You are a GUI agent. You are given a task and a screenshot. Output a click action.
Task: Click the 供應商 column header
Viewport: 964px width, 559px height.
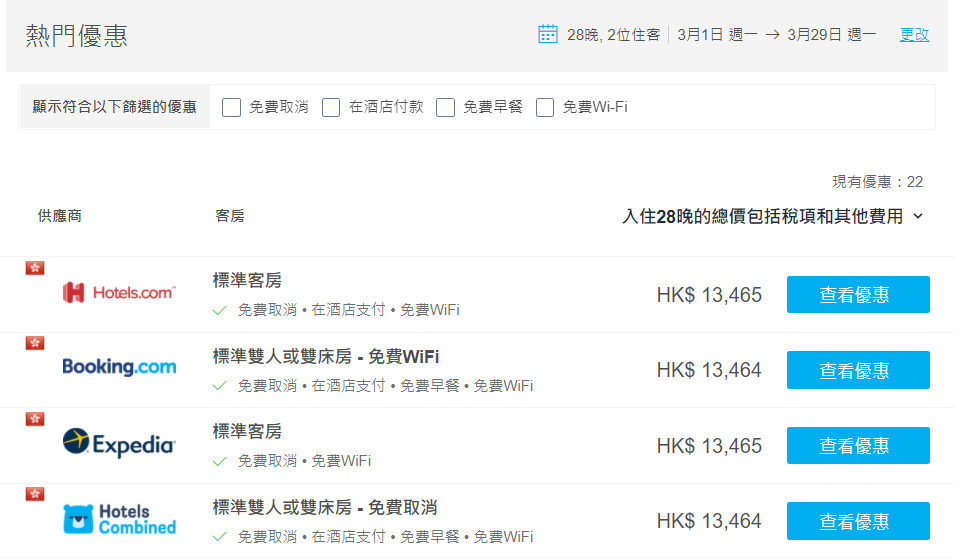(60, 216)
